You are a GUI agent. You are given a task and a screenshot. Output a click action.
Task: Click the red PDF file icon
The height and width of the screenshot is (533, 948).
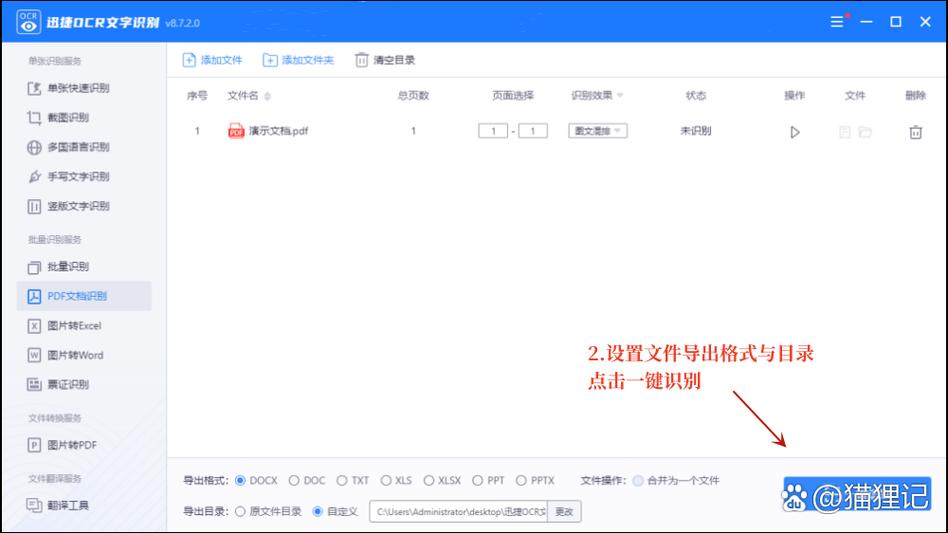coord(236,131)
